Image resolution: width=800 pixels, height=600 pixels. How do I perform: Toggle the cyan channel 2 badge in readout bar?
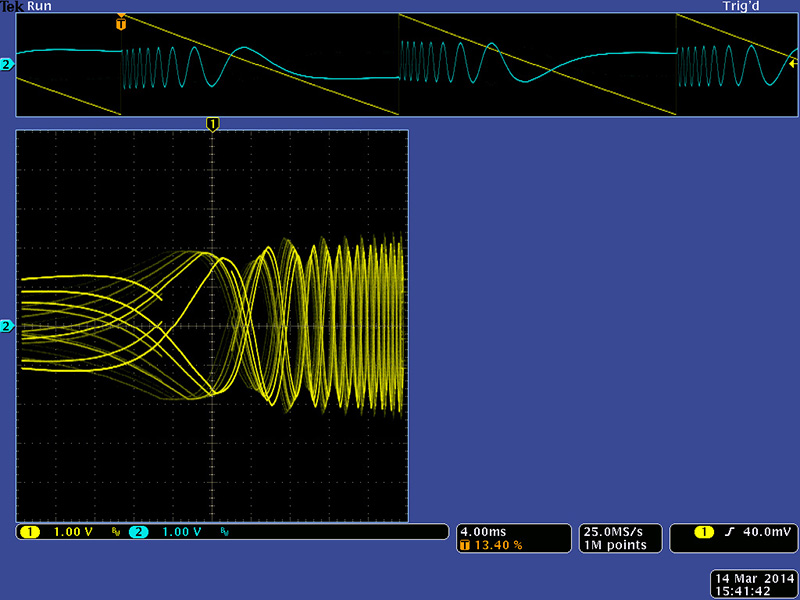pyautogui.click(x=138, y=532)
